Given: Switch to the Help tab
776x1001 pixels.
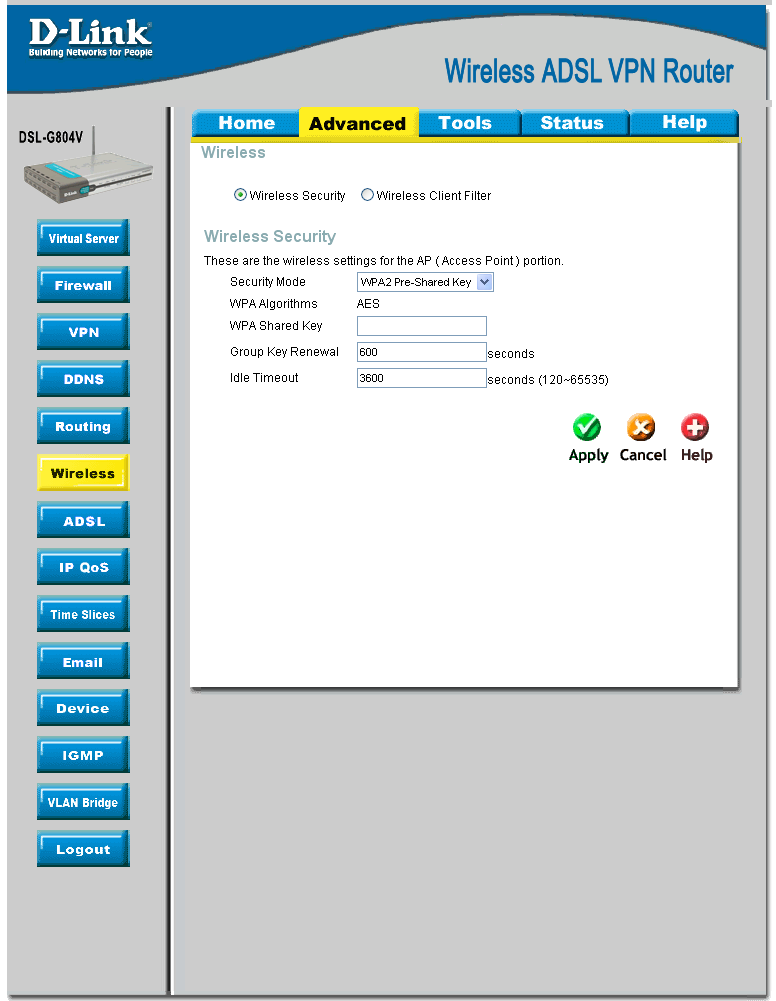Looking at the screenshot, I should coord(684,123).
